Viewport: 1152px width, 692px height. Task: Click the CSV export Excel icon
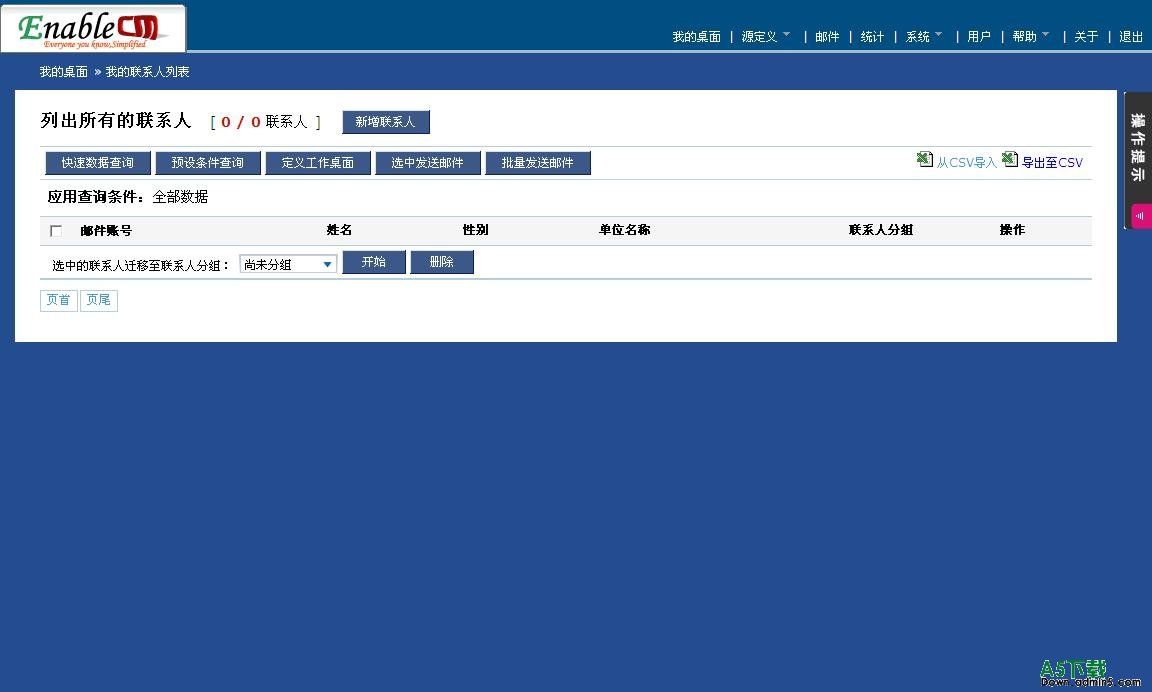point(1009,159)
